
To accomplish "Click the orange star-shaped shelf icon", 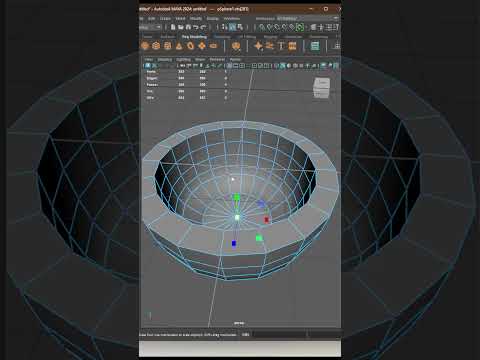I will point(258,46).
